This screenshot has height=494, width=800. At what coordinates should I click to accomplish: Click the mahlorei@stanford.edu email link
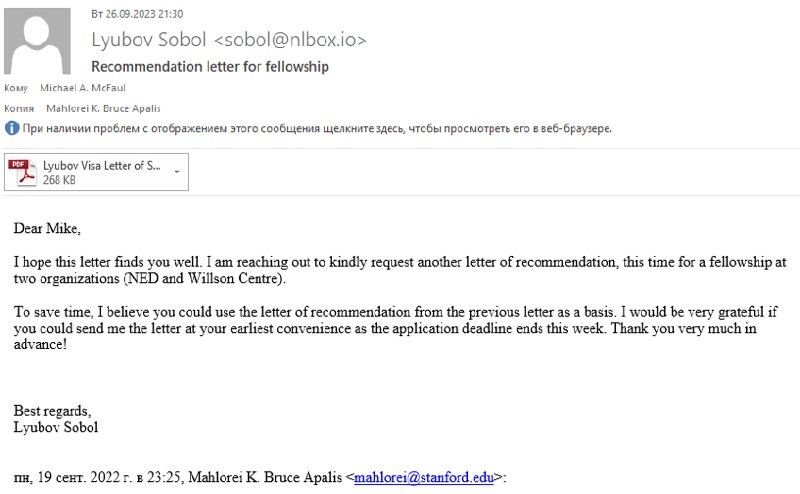point(424,477)
